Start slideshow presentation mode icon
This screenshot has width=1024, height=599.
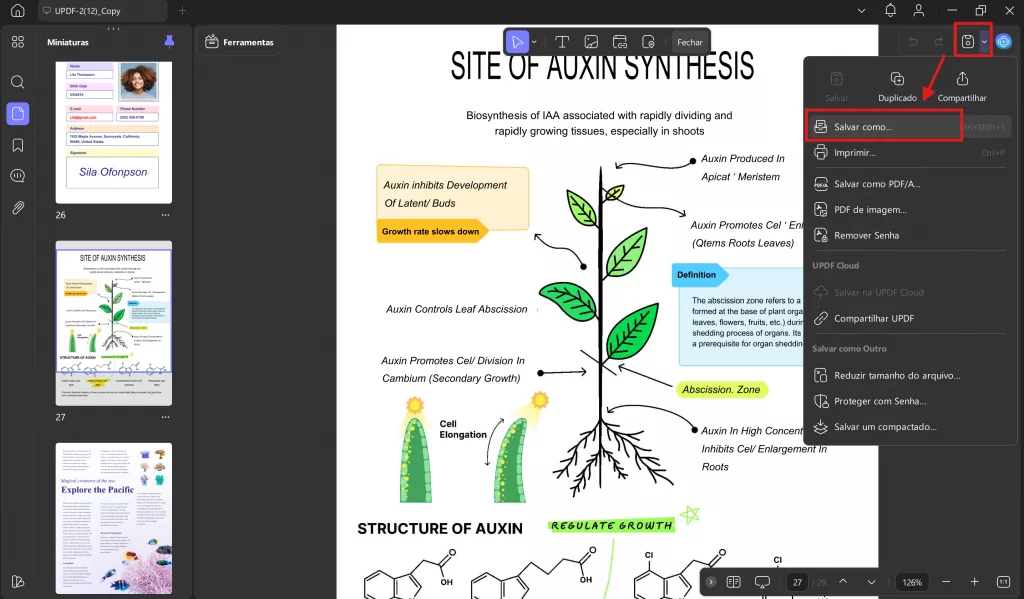click(x=762, y=581)
